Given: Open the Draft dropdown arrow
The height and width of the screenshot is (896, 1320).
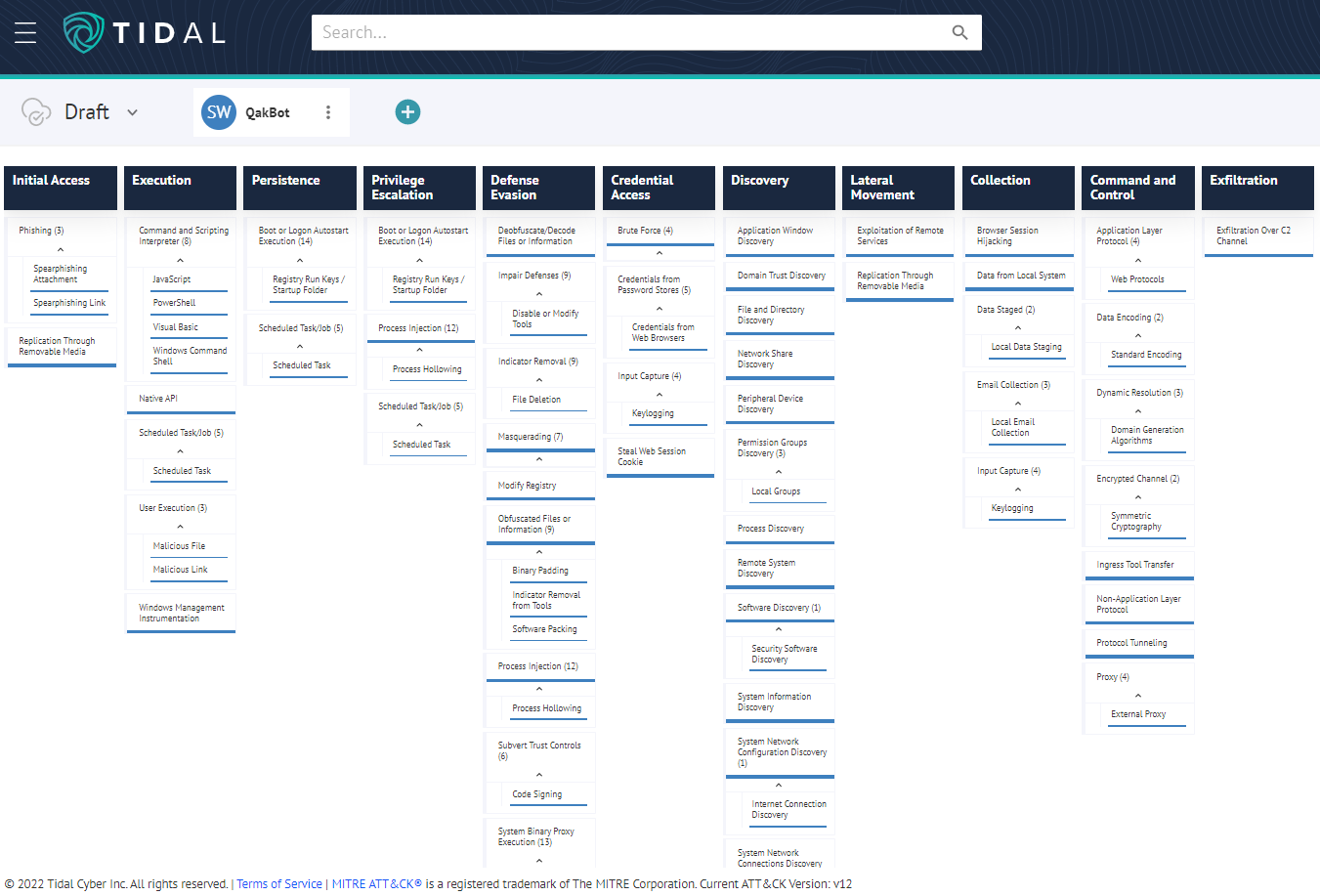Looking at the screenshot, I should 132,112.
